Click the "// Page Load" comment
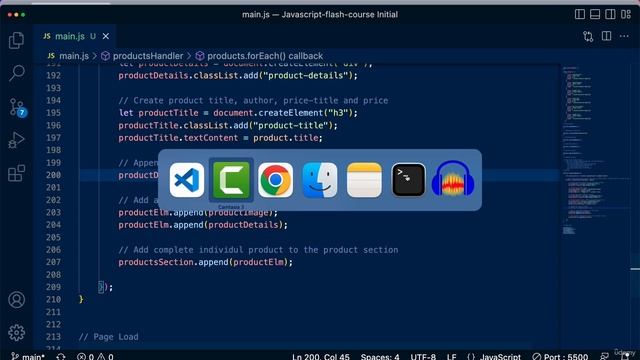 109,337
